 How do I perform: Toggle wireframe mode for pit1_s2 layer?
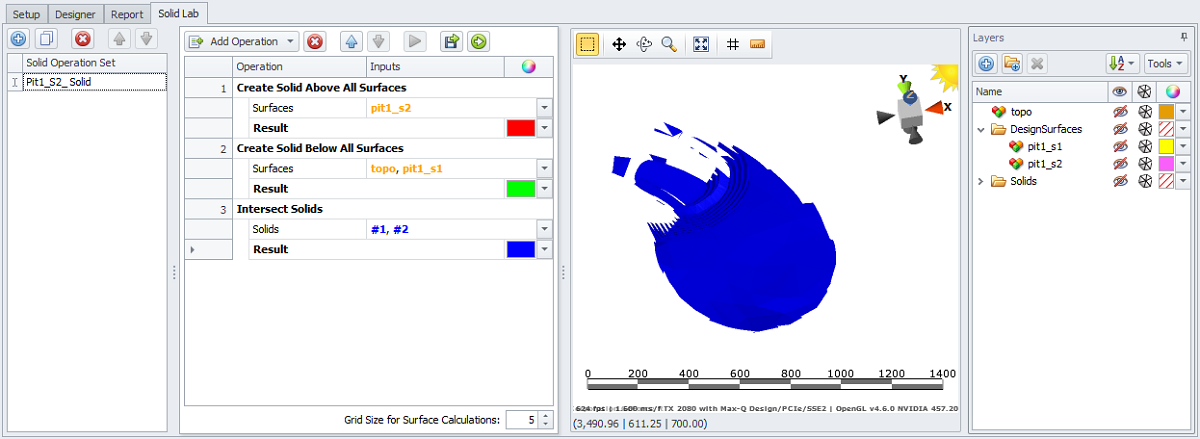point(1144,163)
